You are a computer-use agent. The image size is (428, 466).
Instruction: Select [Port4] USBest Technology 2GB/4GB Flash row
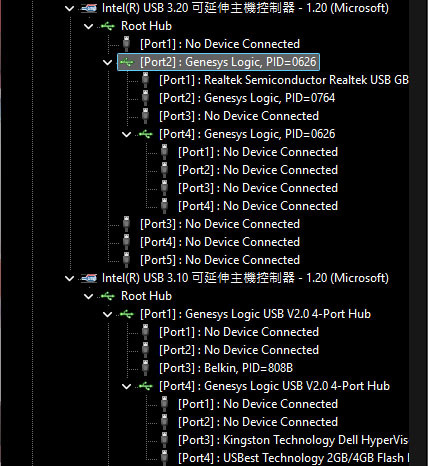coord(293,458)
